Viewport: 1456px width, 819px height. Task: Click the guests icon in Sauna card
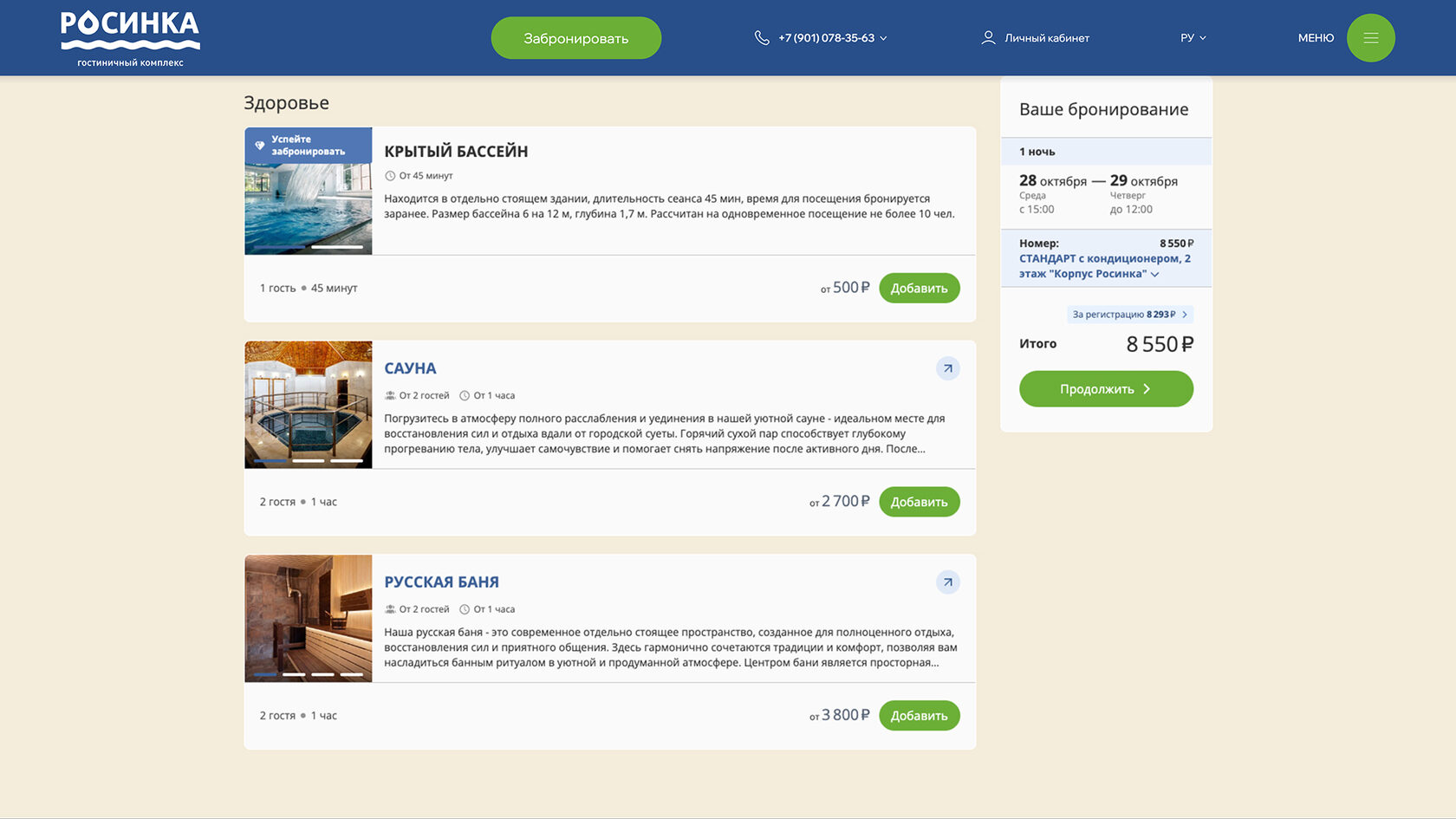point(390,395)
